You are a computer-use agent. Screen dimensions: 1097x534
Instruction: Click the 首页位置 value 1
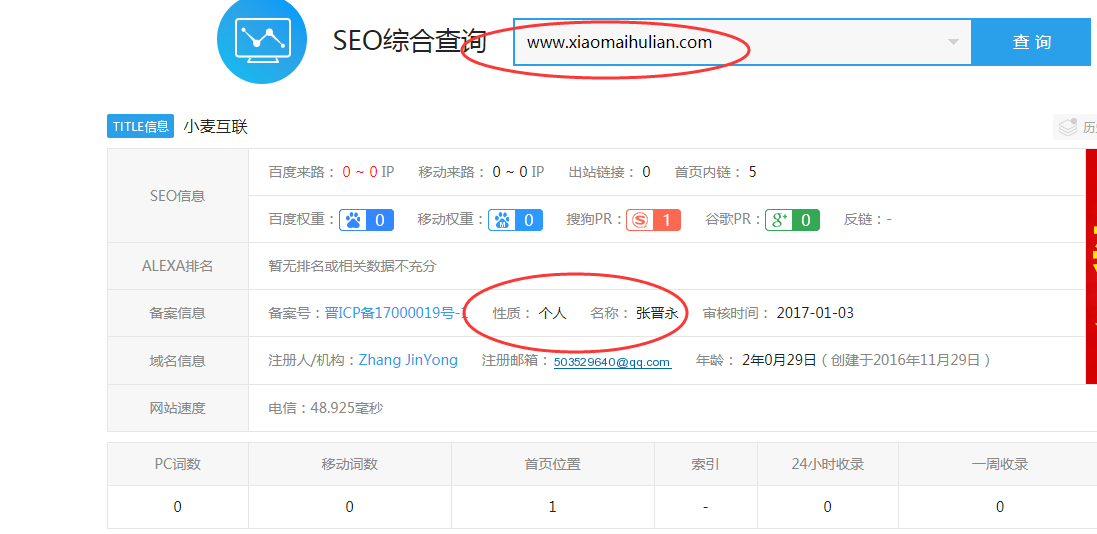(x=553, y=507)
